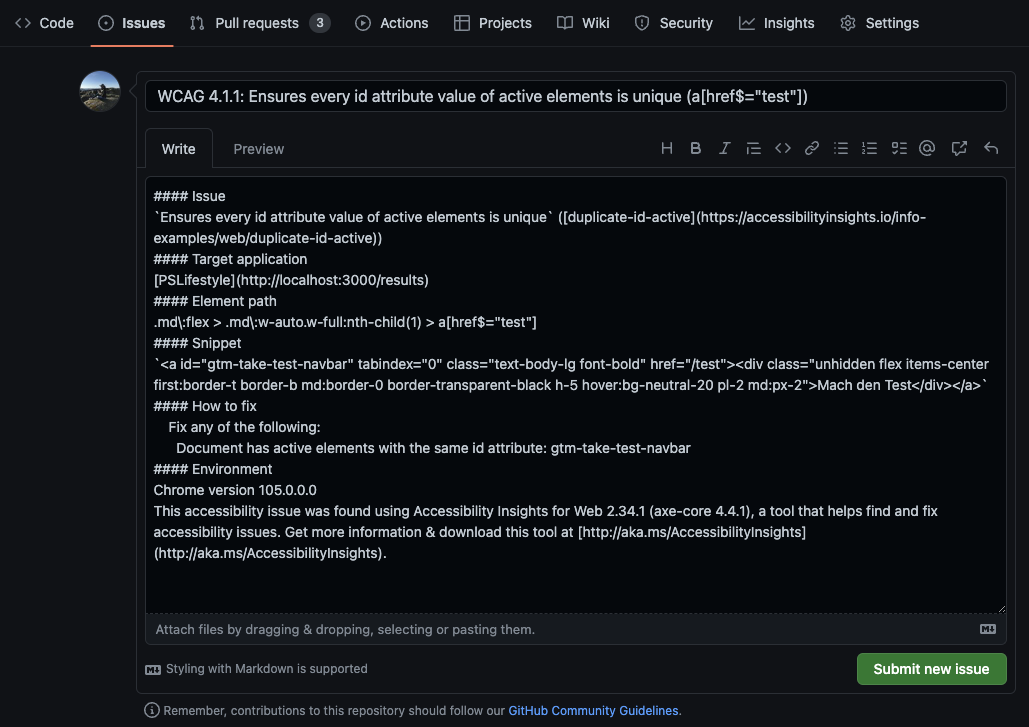This screenshot has width=1029, height=727.
Task: Open the Wiki tab
Action: (583, 23)
